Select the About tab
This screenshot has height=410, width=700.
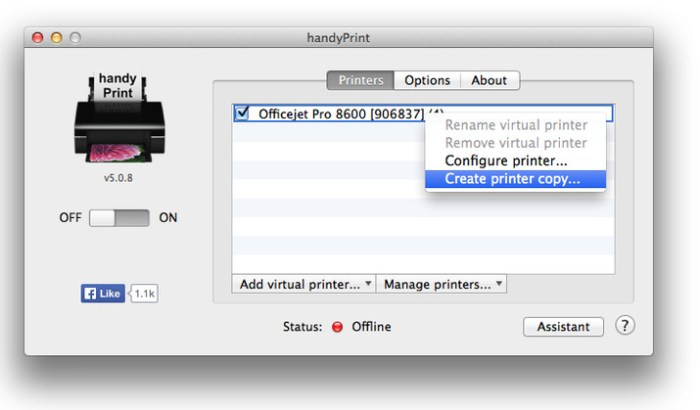[489, 80]
